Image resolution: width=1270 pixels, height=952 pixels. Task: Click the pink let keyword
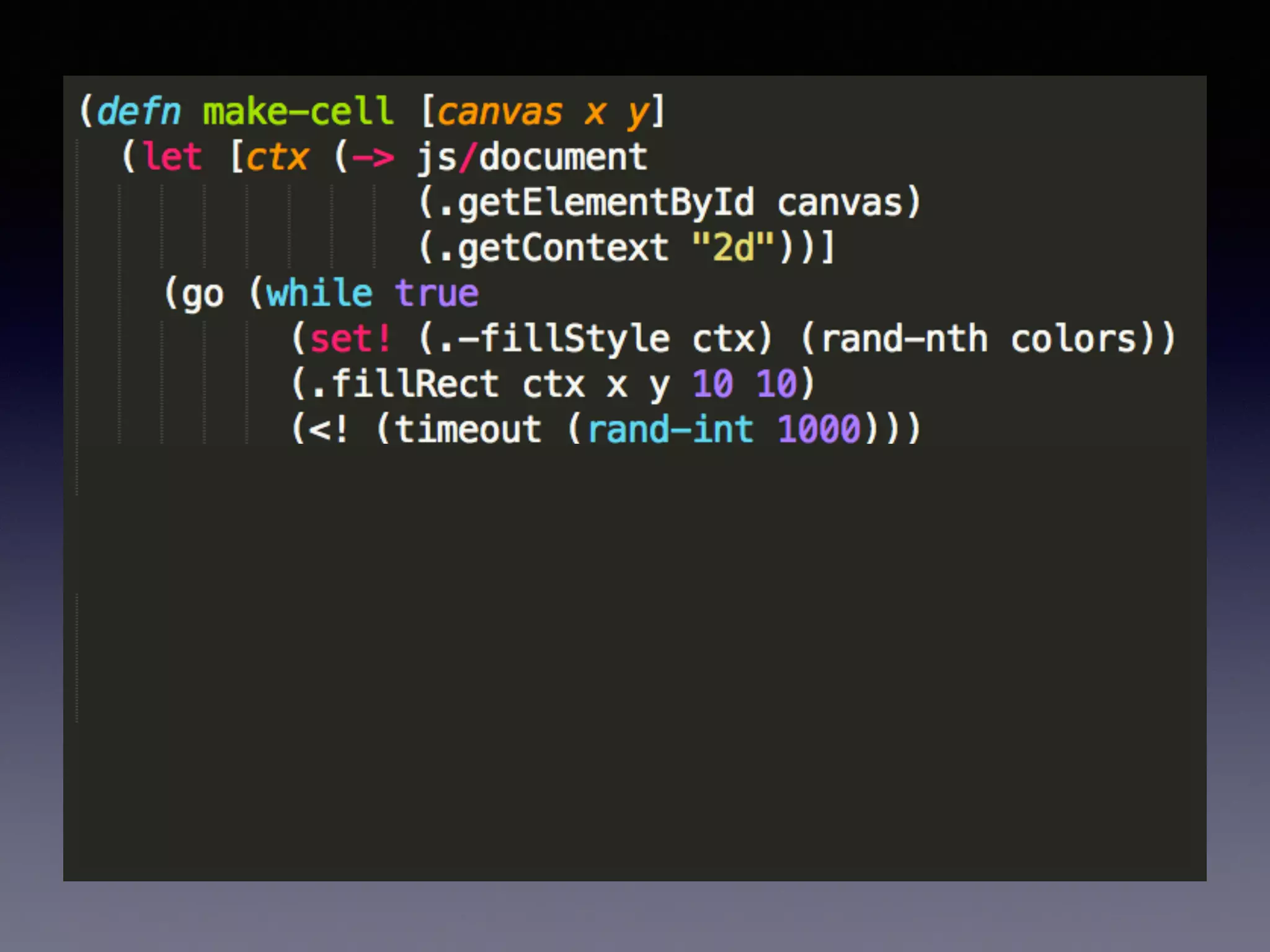tap(172, 157)
